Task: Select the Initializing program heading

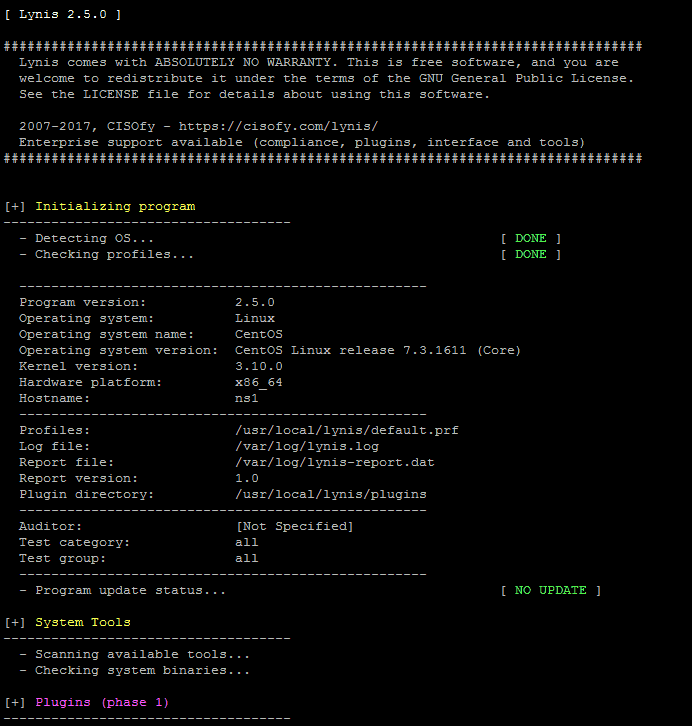Action: pyautogui.click(x=115, y=207)
